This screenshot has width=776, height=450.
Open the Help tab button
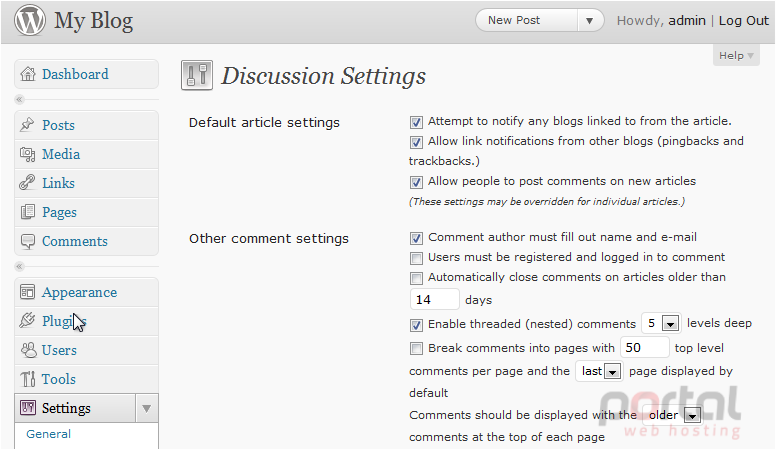point(736,55)
